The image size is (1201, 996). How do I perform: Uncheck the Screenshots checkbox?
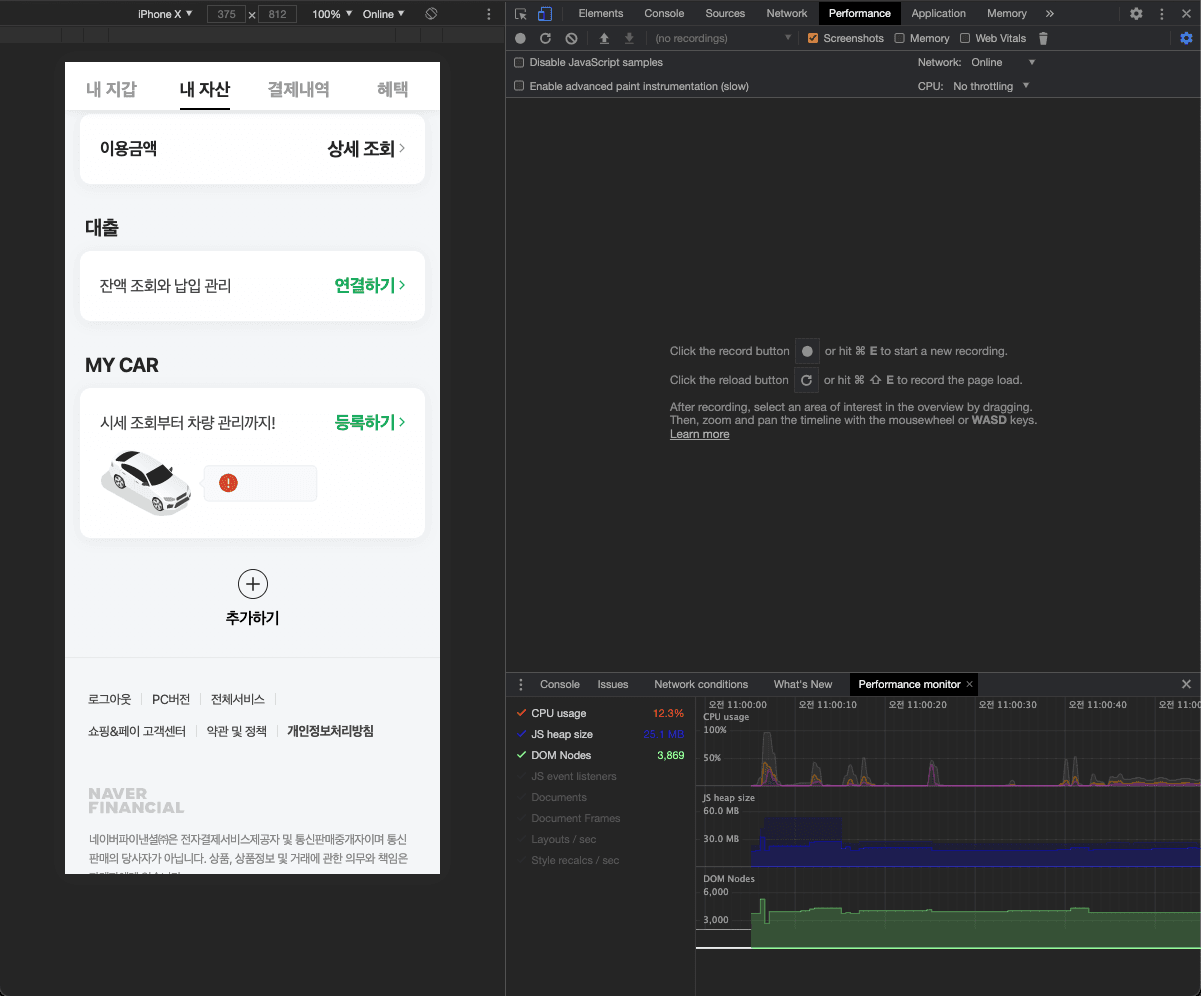[x=813, y=38]
